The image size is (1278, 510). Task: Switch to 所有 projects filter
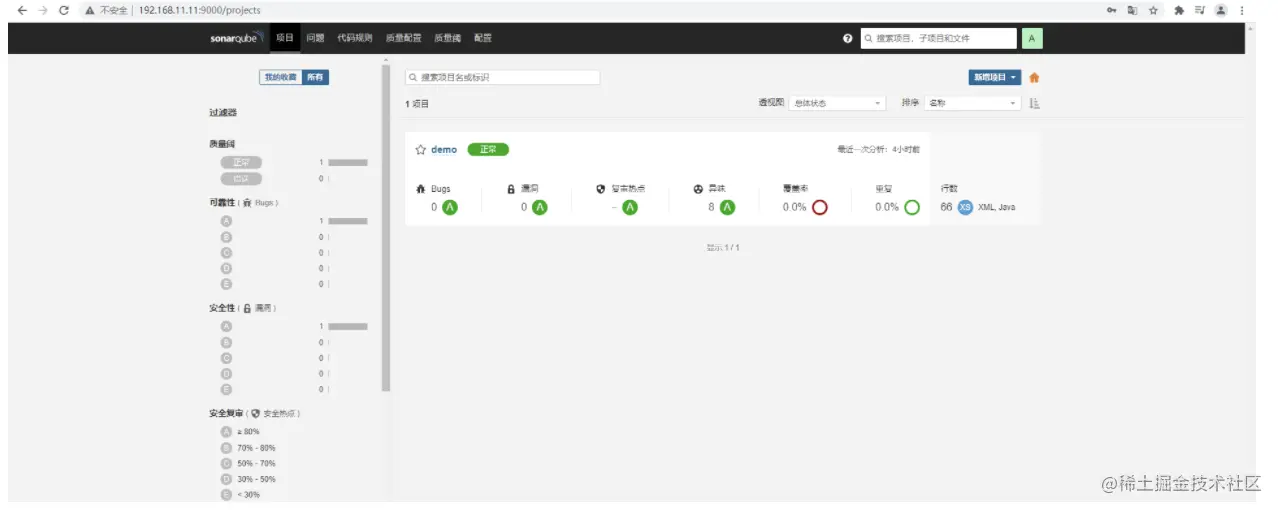click(x=315, y=77)
